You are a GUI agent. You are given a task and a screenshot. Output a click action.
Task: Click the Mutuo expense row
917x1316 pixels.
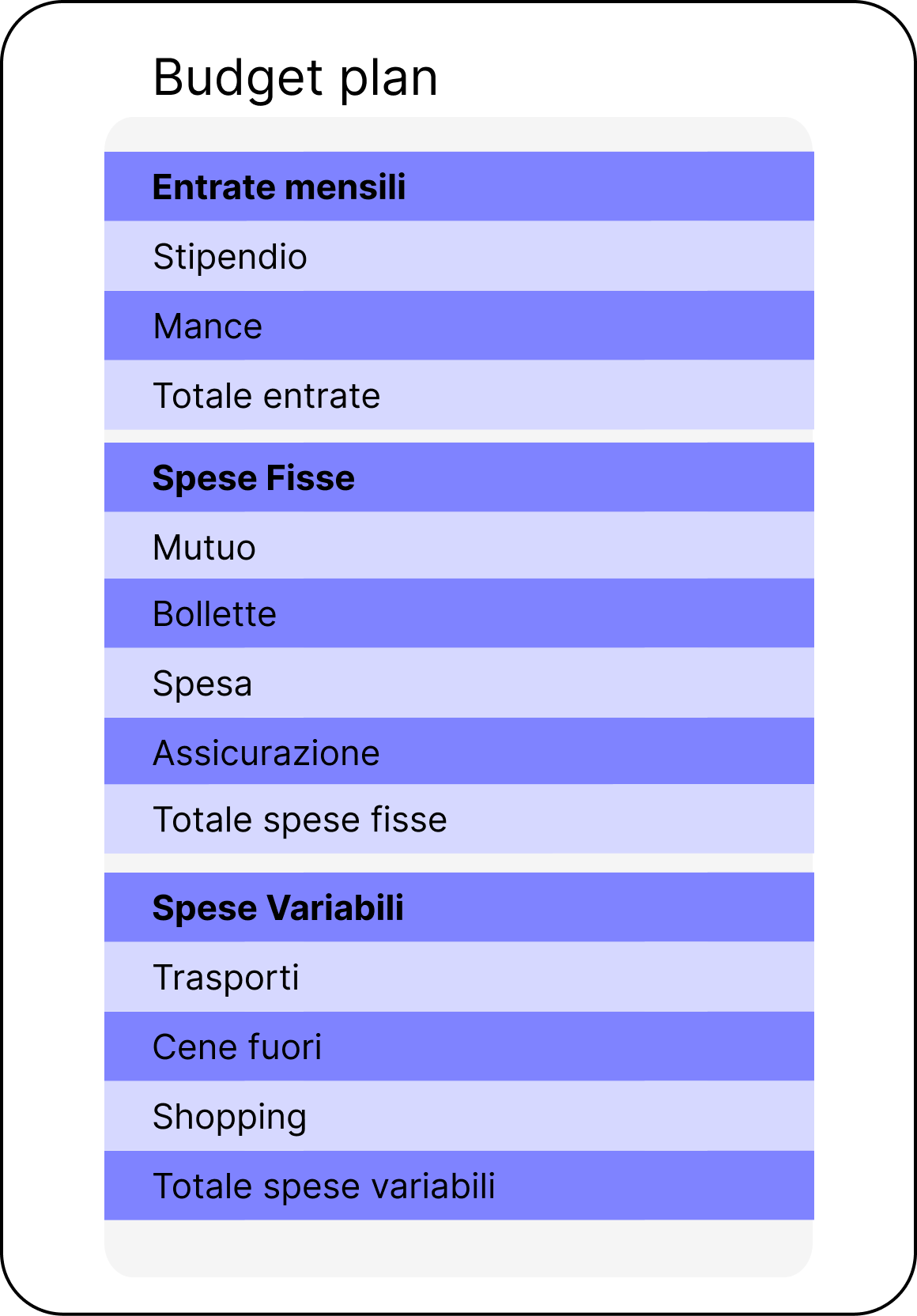pos(458,546)
